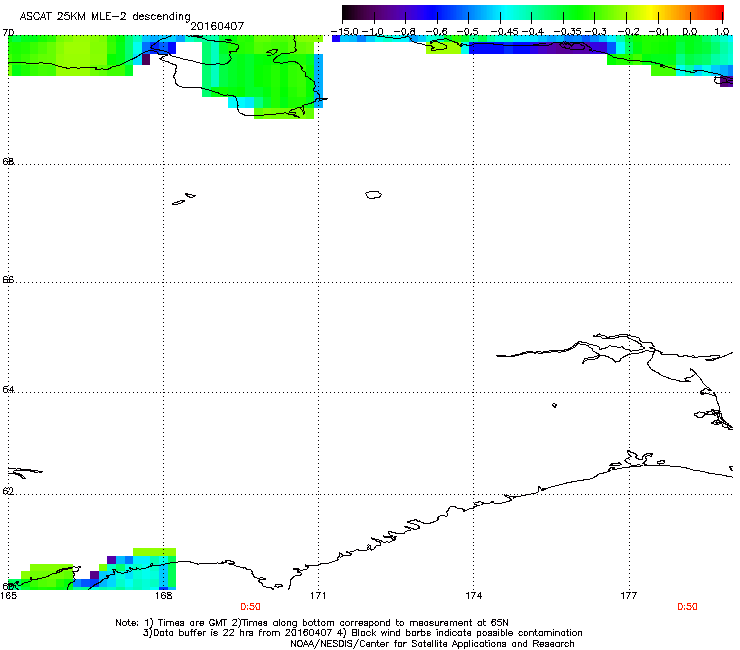Select the "1.0" color bar label
The width and height of the screenshot is (740, 650).
coord(722,32)
